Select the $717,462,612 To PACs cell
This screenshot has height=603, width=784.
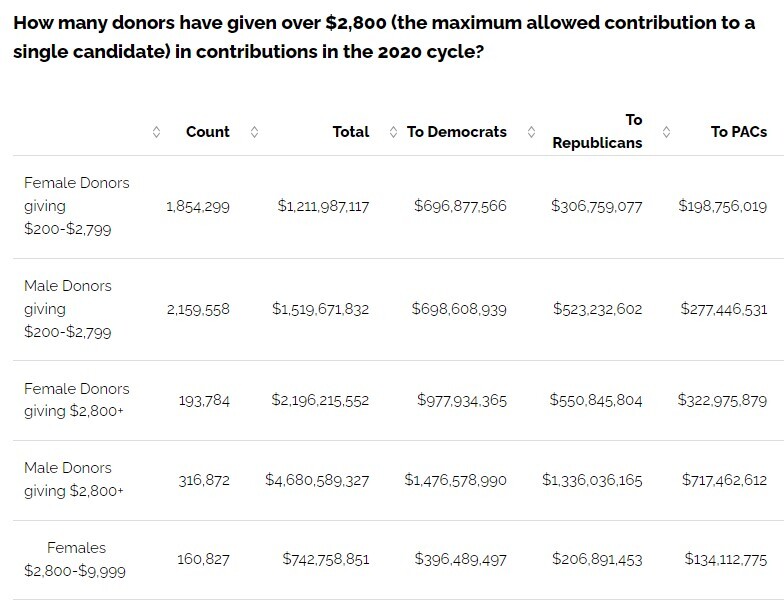point(725,481)
